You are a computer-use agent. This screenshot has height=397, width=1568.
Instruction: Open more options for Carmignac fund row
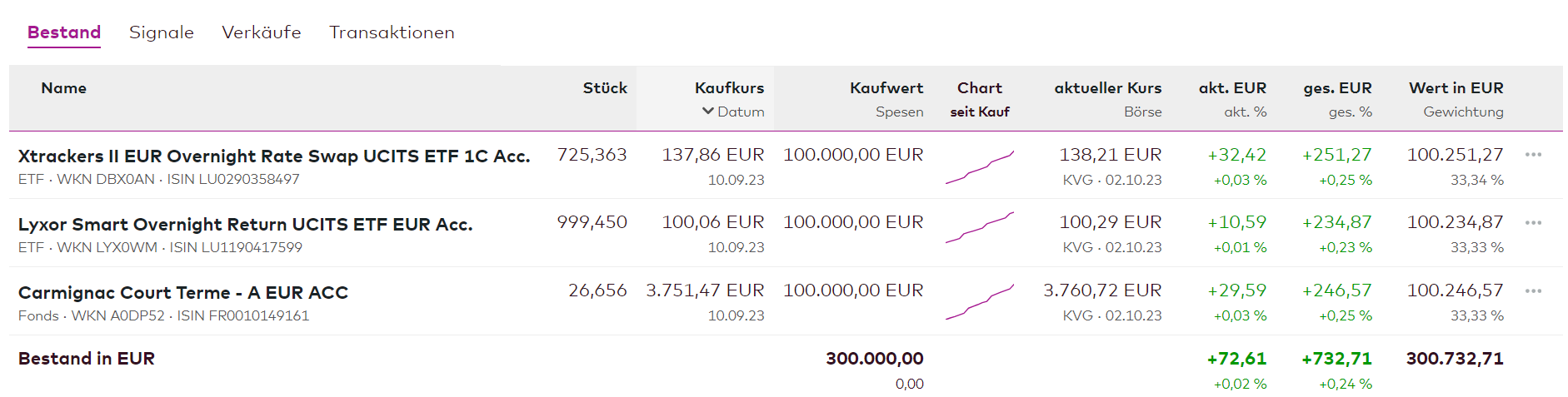pos(1533,291)
